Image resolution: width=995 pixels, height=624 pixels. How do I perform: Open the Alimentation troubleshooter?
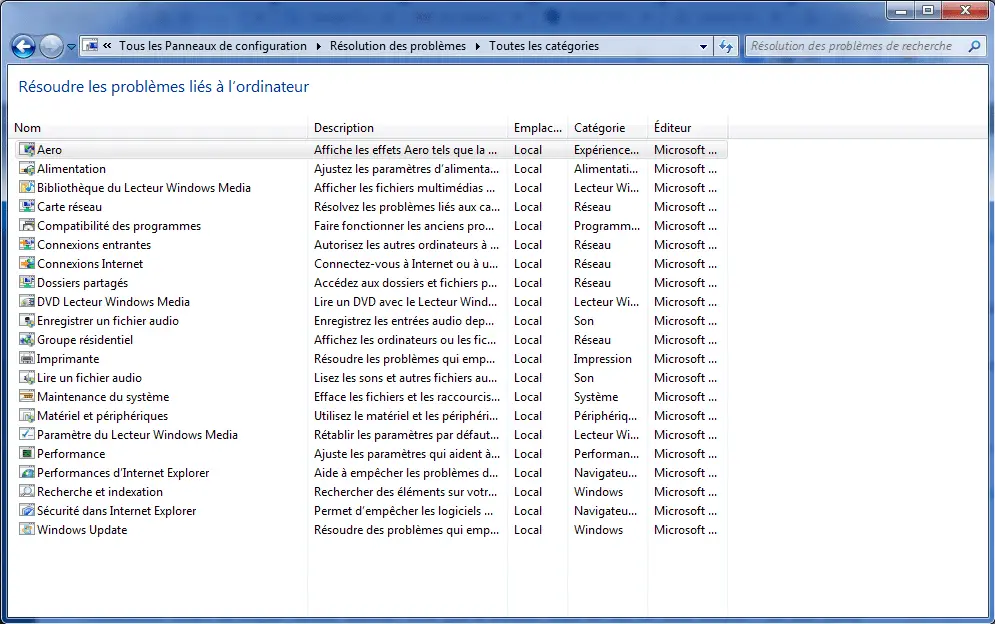71,169
